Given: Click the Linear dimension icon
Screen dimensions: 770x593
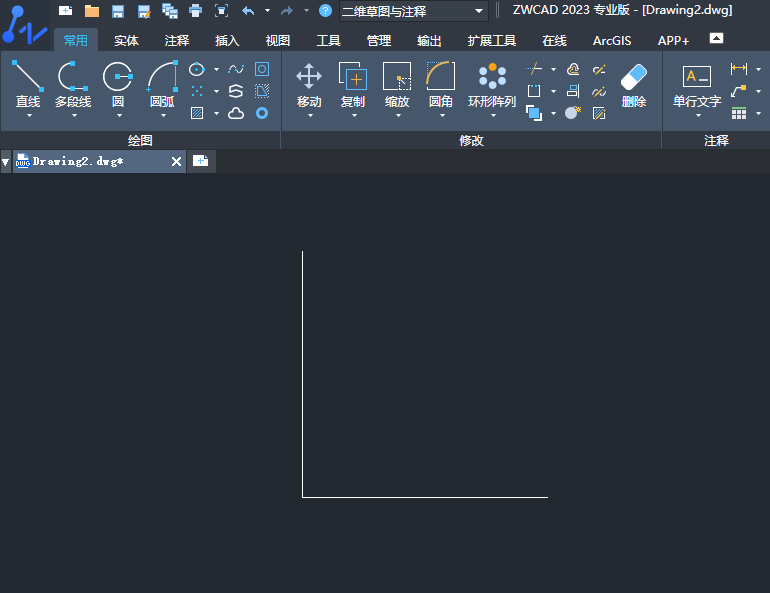Looking at the screenshot, I should (739, 69).
